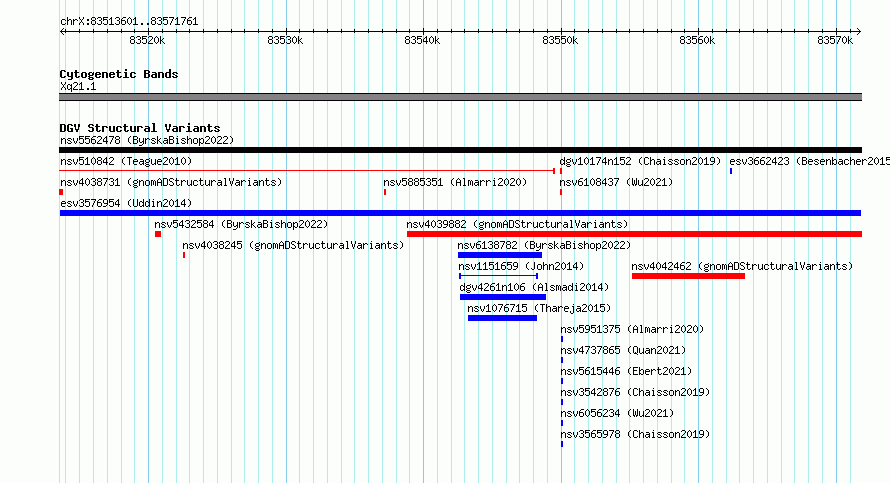The image size is (890, 483).
Task: Open nsv1076715 (Thareja2015) label
Action: (x=539, y=308)
